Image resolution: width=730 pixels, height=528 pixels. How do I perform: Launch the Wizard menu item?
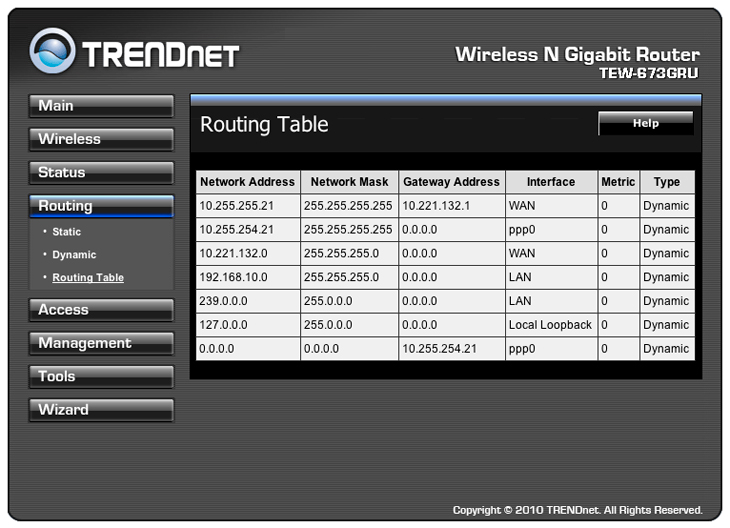pos(100,410)
